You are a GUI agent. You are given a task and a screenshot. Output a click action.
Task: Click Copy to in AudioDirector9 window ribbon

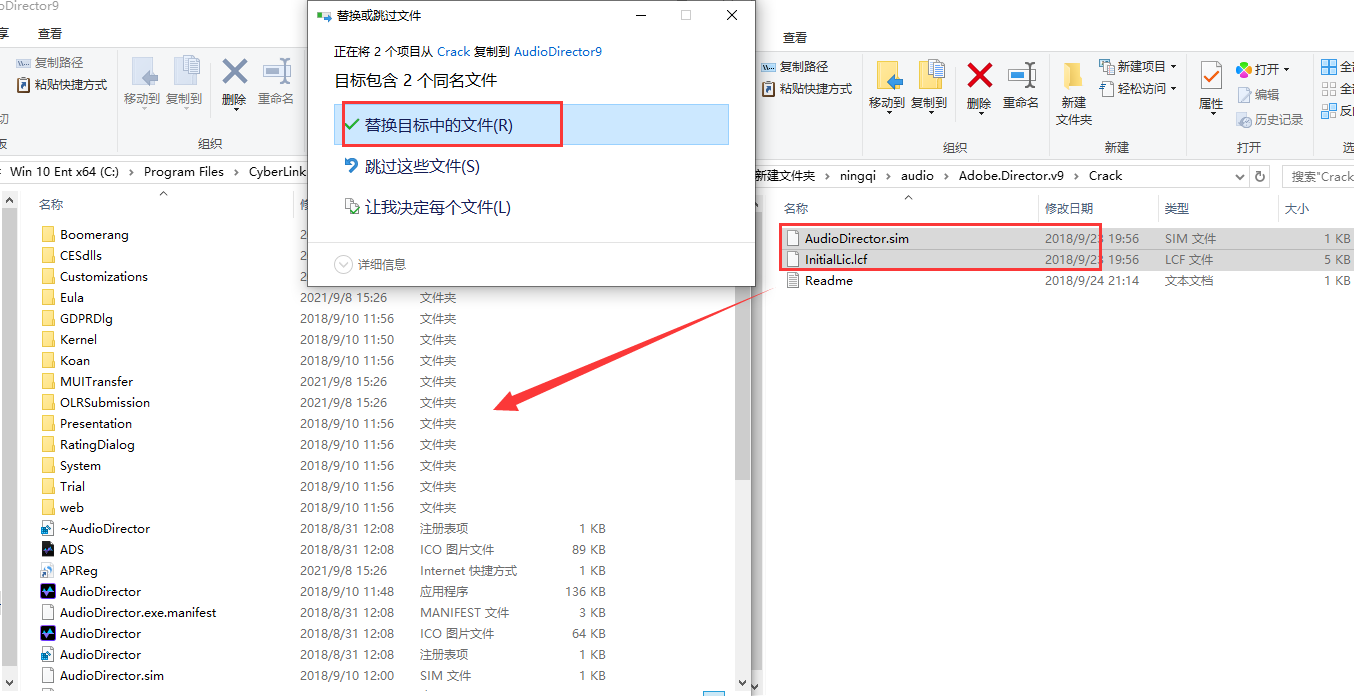tap(184, 80)
